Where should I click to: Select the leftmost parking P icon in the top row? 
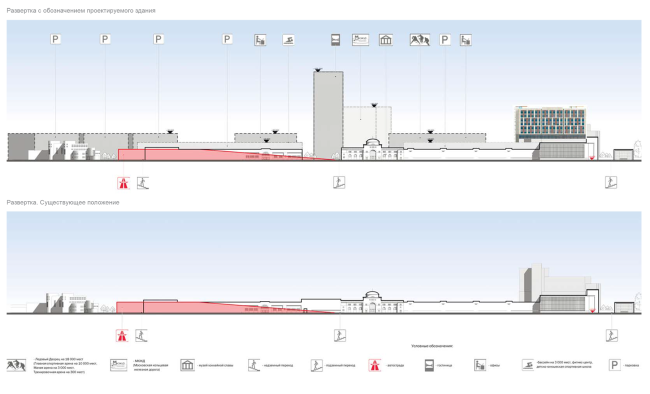click(55, 39)
